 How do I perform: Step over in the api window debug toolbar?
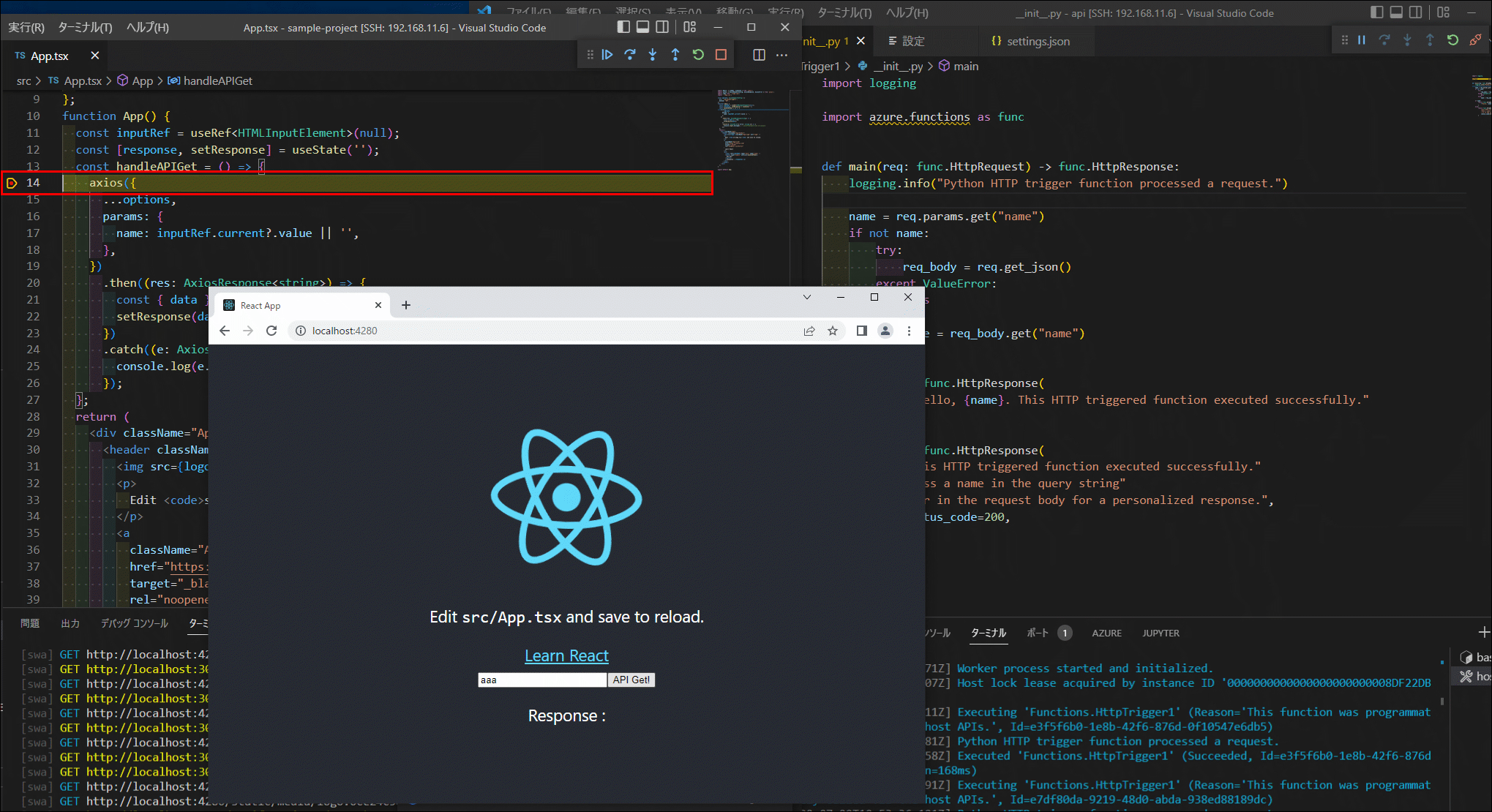(x=1384, y=40)
